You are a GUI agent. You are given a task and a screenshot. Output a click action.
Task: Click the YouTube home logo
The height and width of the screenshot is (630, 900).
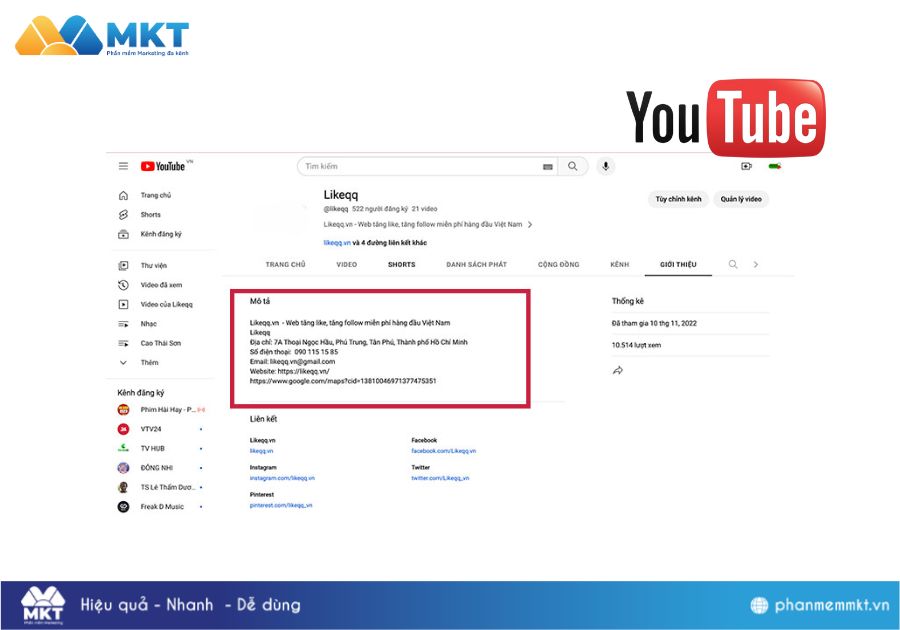tap(163, 166)
